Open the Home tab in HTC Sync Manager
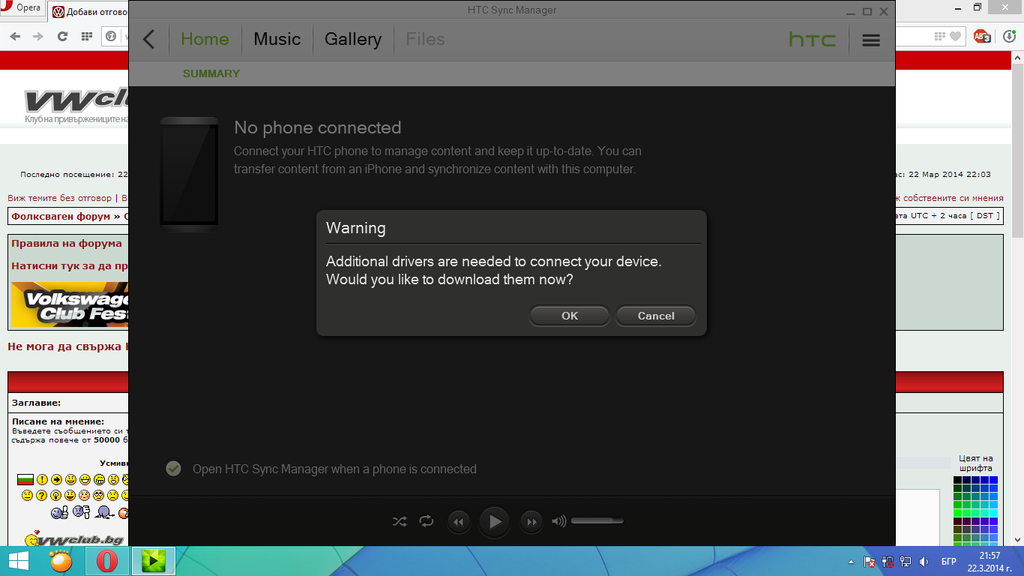 (204, 39)
